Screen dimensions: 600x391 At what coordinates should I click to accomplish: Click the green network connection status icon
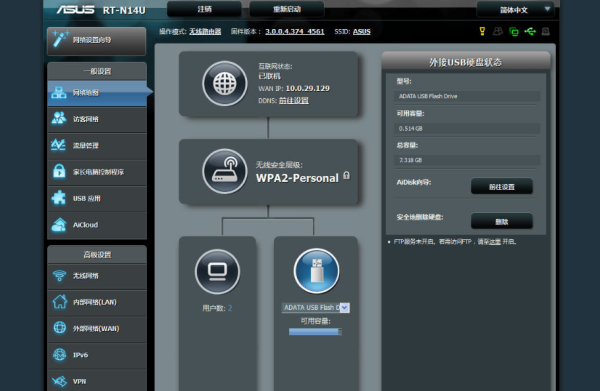click(514, 31)
